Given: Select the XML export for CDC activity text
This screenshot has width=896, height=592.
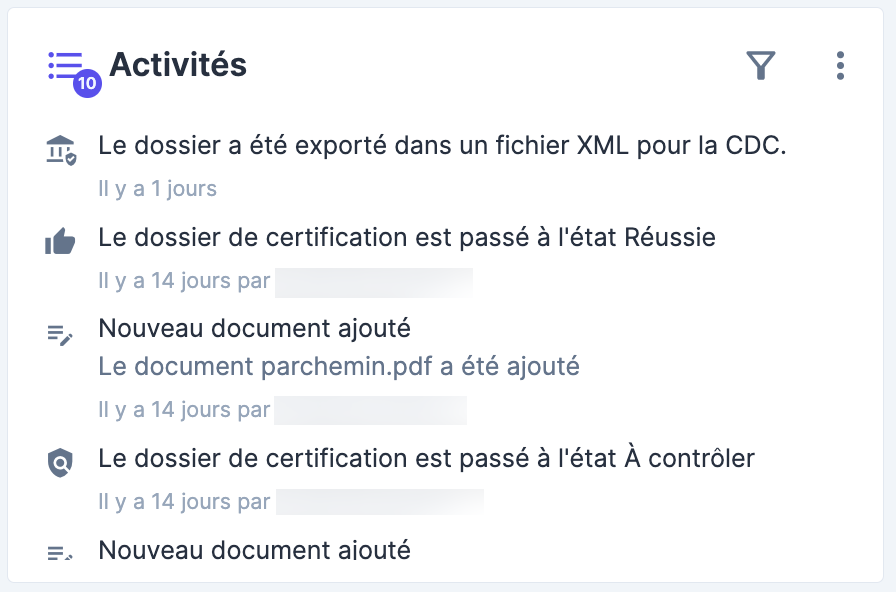Looking at the screenshot, I should (442, 146).
